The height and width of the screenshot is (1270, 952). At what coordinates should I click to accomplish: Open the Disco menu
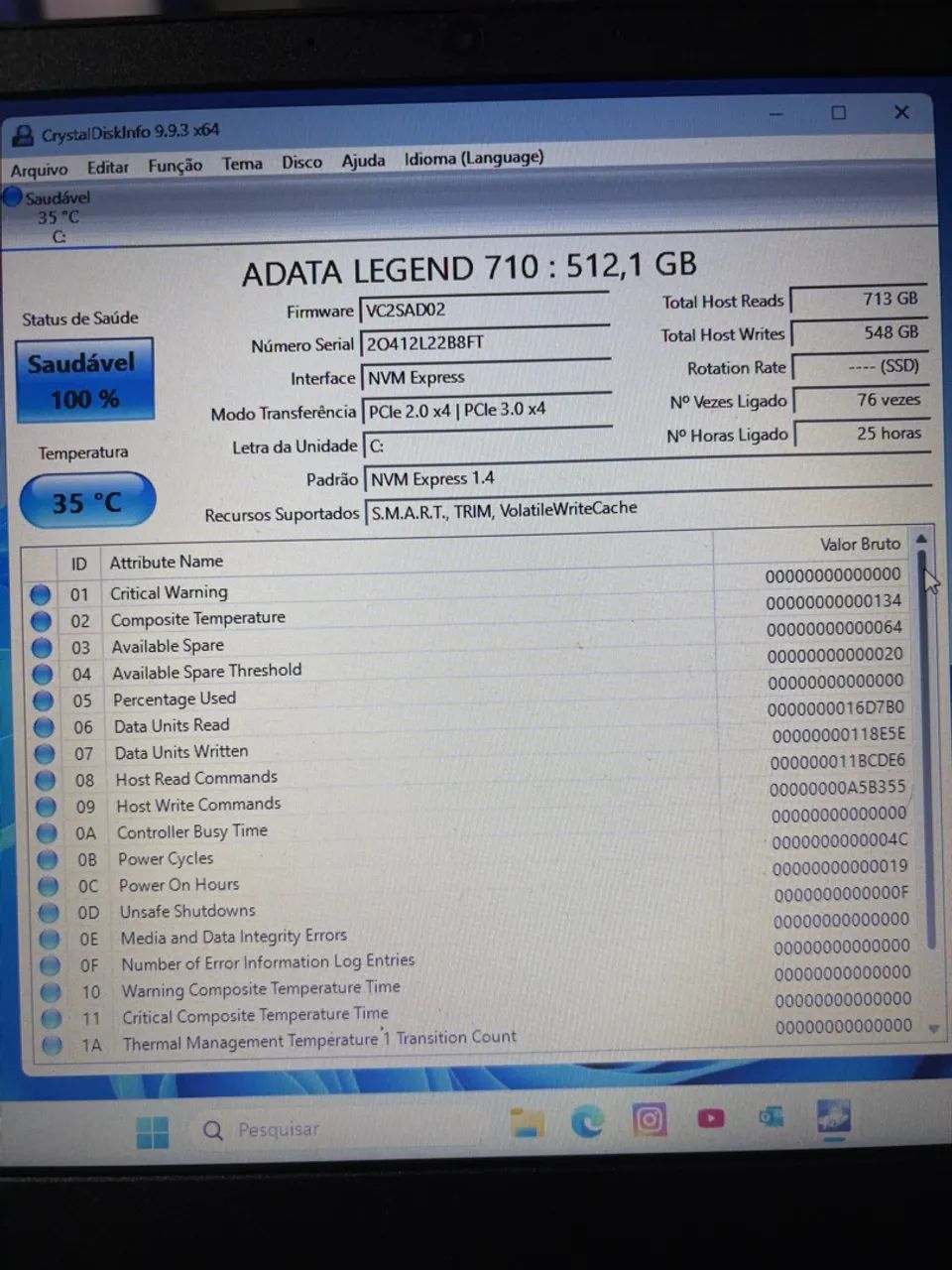[301, 162]
